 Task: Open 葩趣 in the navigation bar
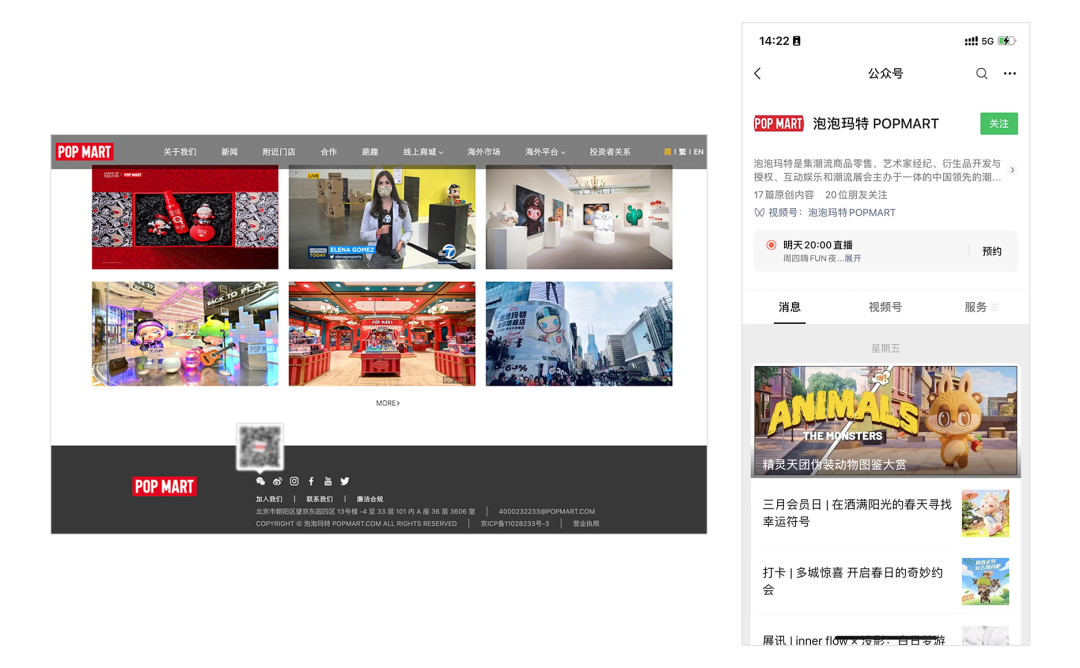click(x=370, y=152)
